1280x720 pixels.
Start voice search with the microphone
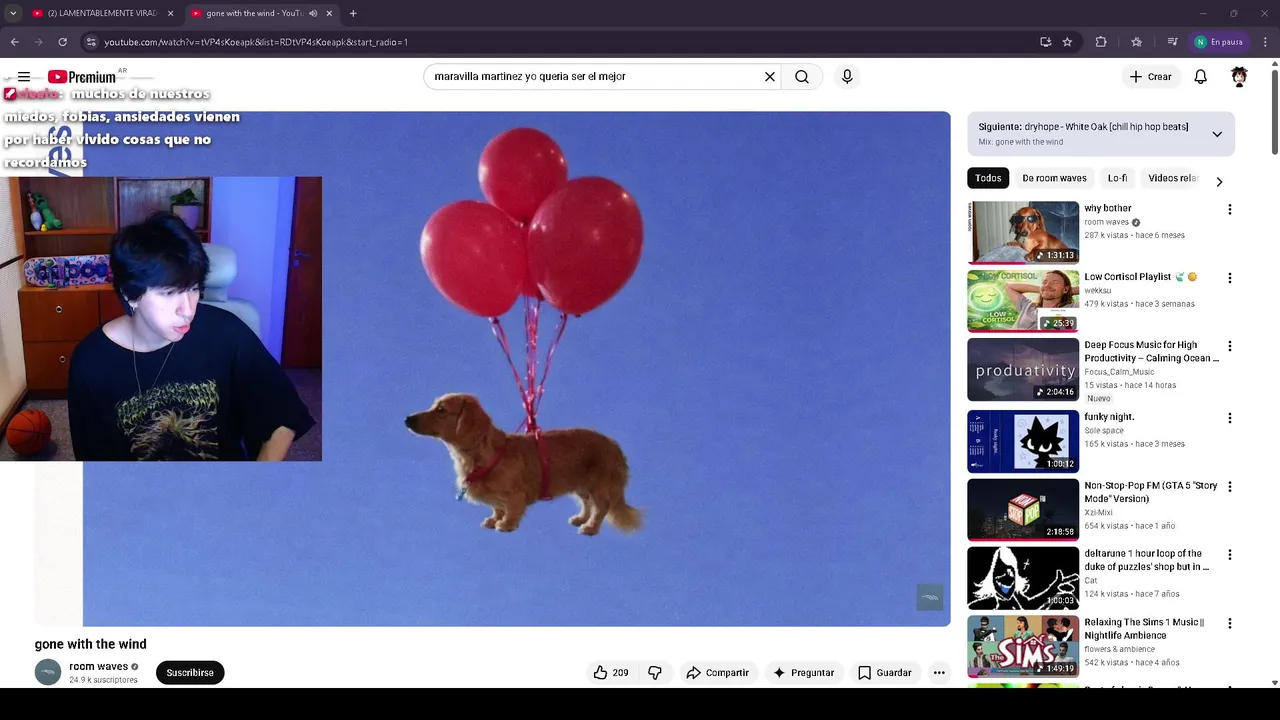(x=847, y=77)
